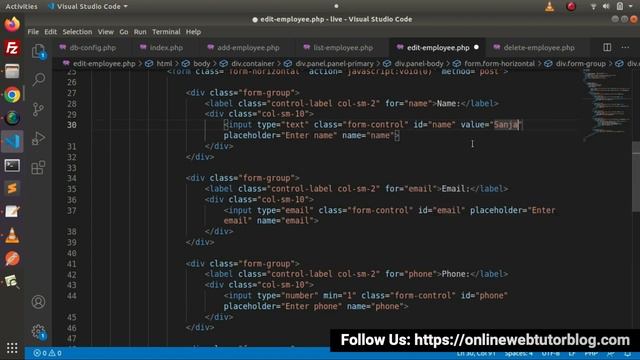Launch FileZilla from the dock
The width and height of the screenshot is (640, 360).
(12, 48)
